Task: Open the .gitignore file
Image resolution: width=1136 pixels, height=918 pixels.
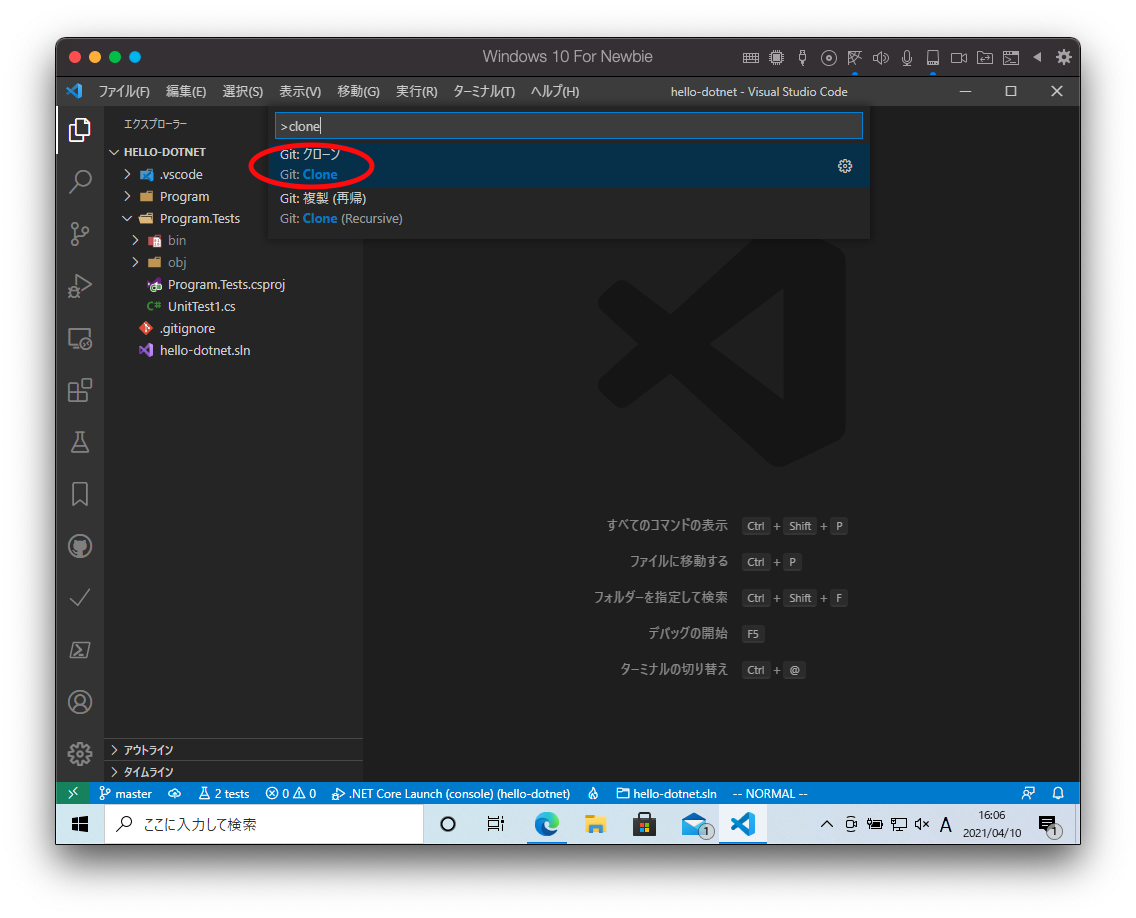Action: click(187, 328)
